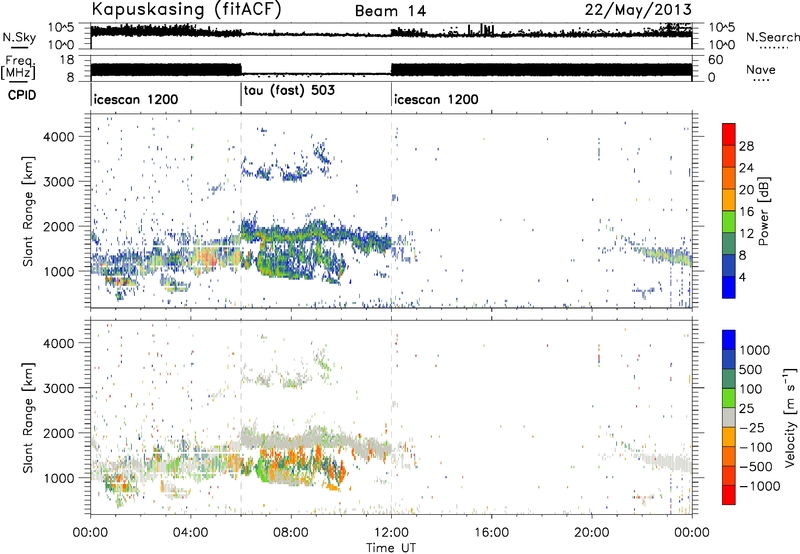Click the CPID change marker line at 06:00
This screenshot has height=554, width=800.
click(241, 95)
